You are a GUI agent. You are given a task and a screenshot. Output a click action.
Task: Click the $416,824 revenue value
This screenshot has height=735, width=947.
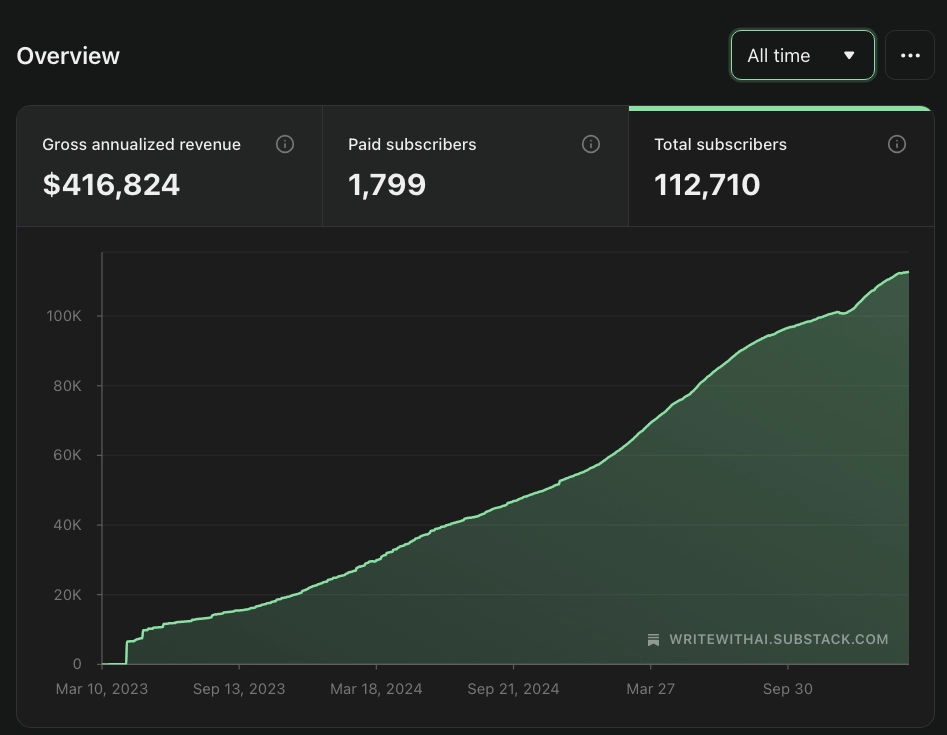111,185
